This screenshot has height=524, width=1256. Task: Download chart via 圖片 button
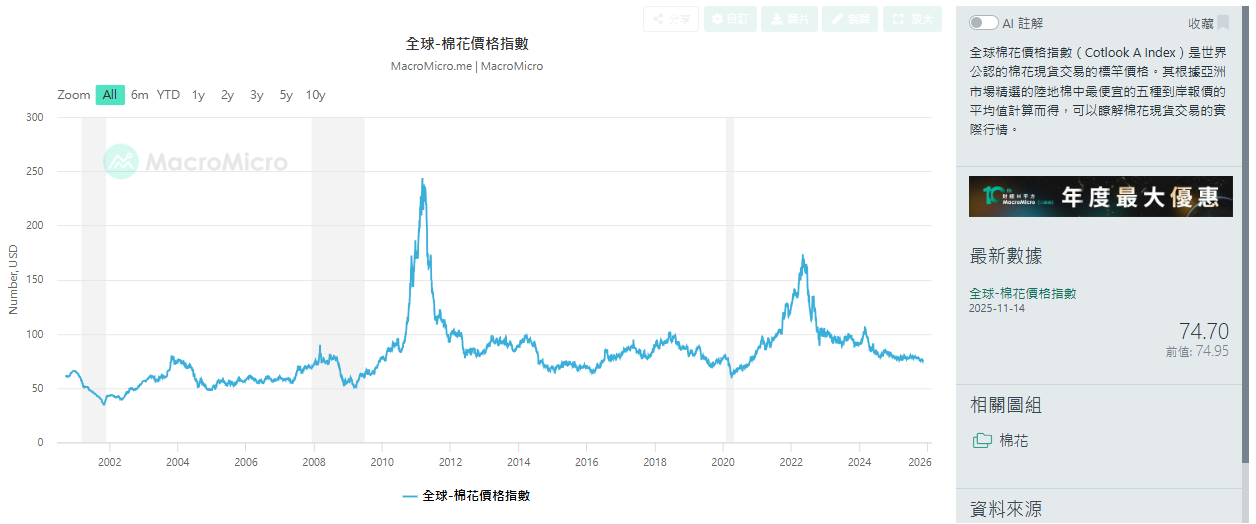[x=788, y=19]
